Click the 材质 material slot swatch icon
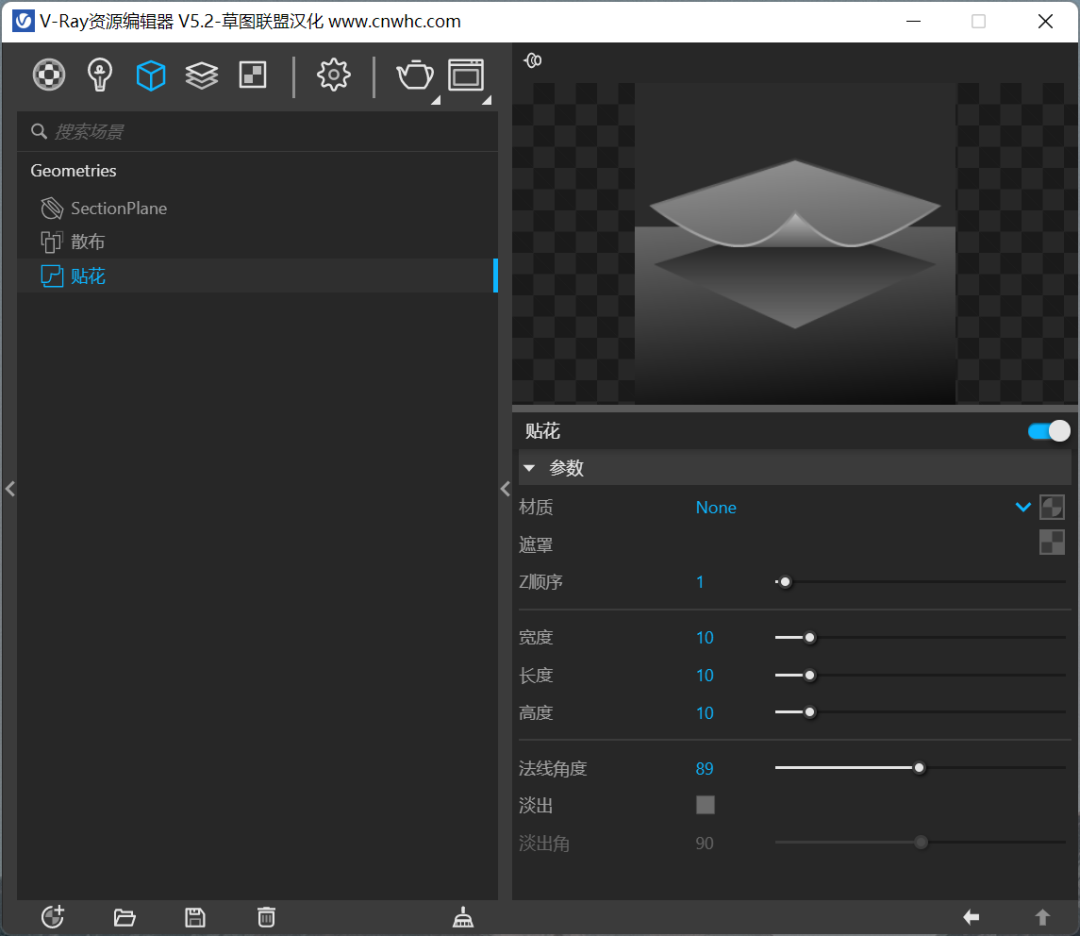This screenshot has height=936, width=1080. 1052,508
